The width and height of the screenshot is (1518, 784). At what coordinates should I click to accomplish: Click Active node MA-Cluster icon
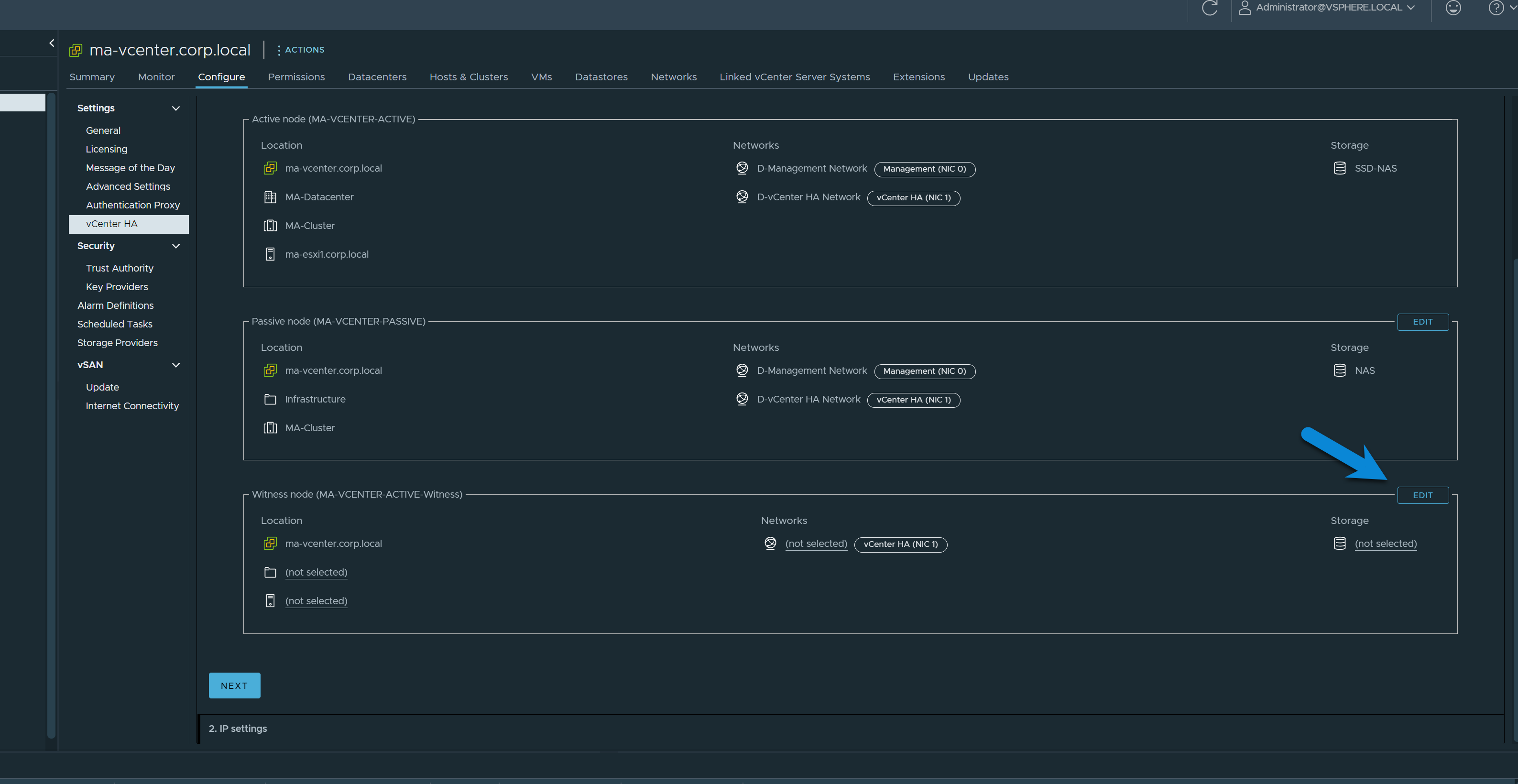click(270, 226)
